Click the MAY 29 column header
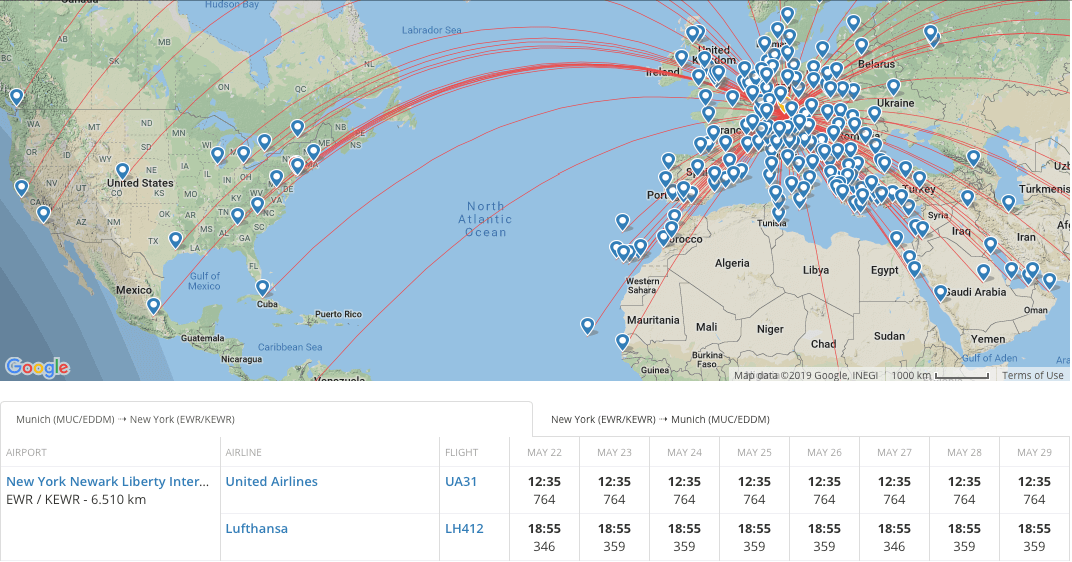1072x562 pixels. [x=1034, y=453]
